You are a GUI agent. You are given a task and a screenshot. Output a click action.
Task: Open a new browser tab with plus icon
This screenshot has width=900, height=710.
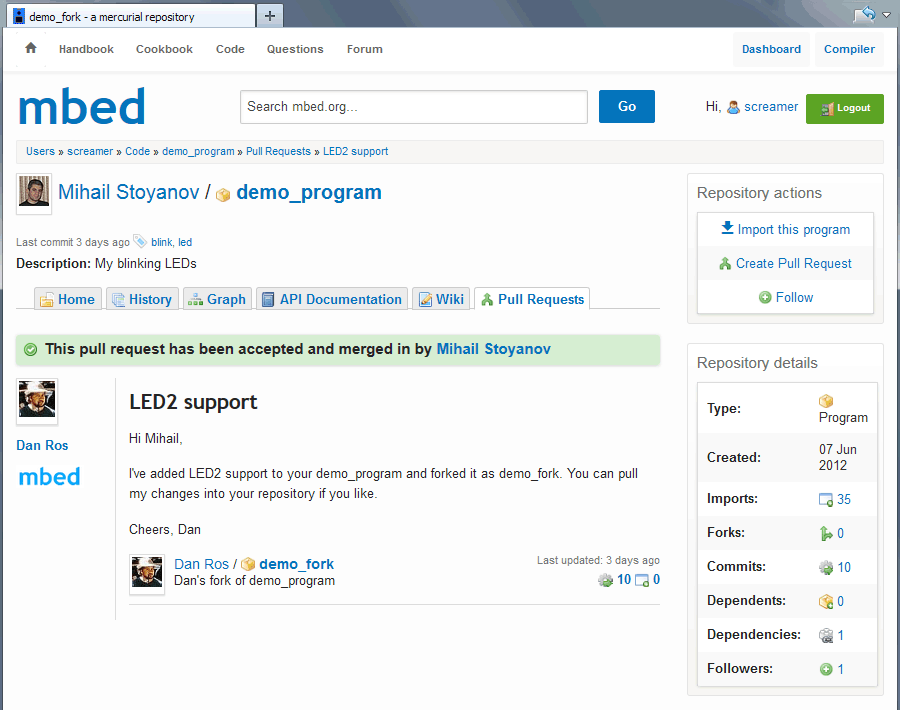pos(270,16)
